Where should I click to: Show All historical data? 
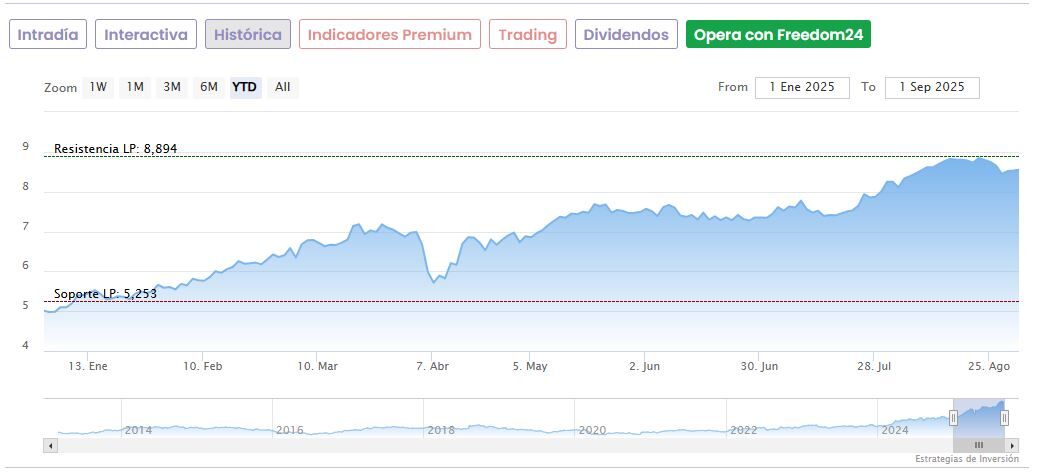click(x=283, y=87)
